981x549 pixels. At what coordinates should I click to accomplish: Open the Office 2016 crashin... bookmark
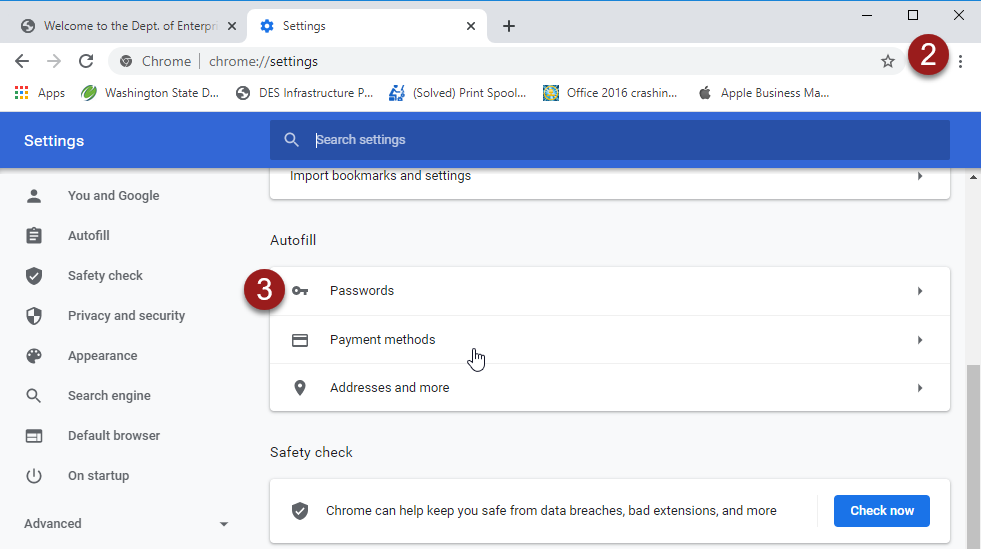pyautogui.click(x=610, y=93)
